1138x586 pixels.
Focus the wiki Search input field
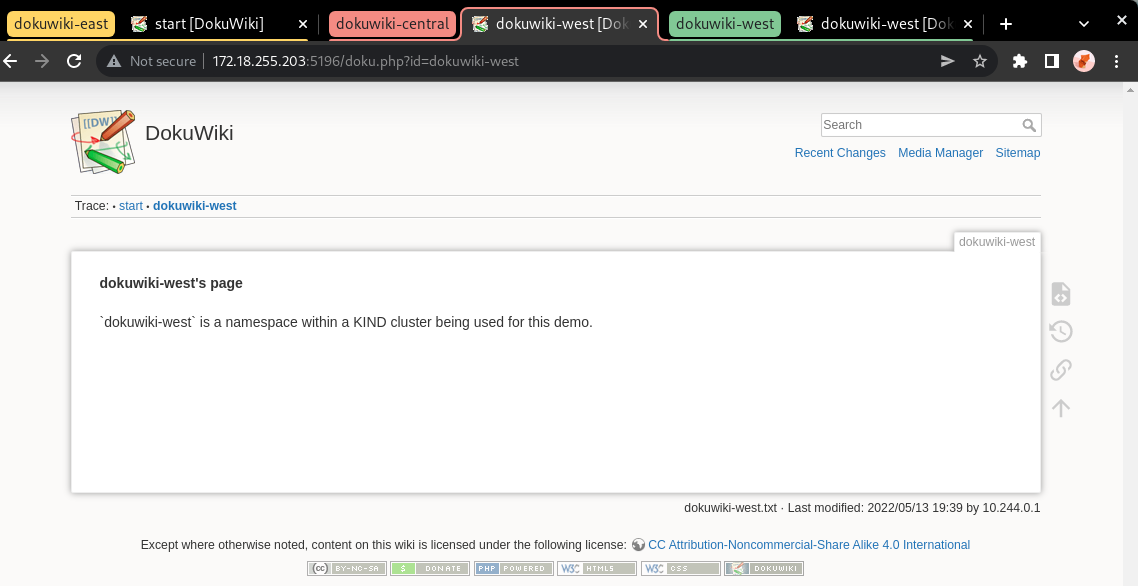tap(920, 125)
